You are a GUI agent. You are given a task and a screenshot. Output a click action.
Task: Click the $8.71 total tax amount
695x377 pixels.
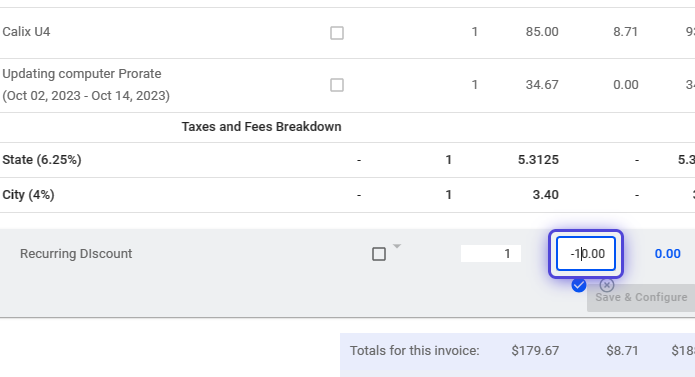click(x=622, y=351)
